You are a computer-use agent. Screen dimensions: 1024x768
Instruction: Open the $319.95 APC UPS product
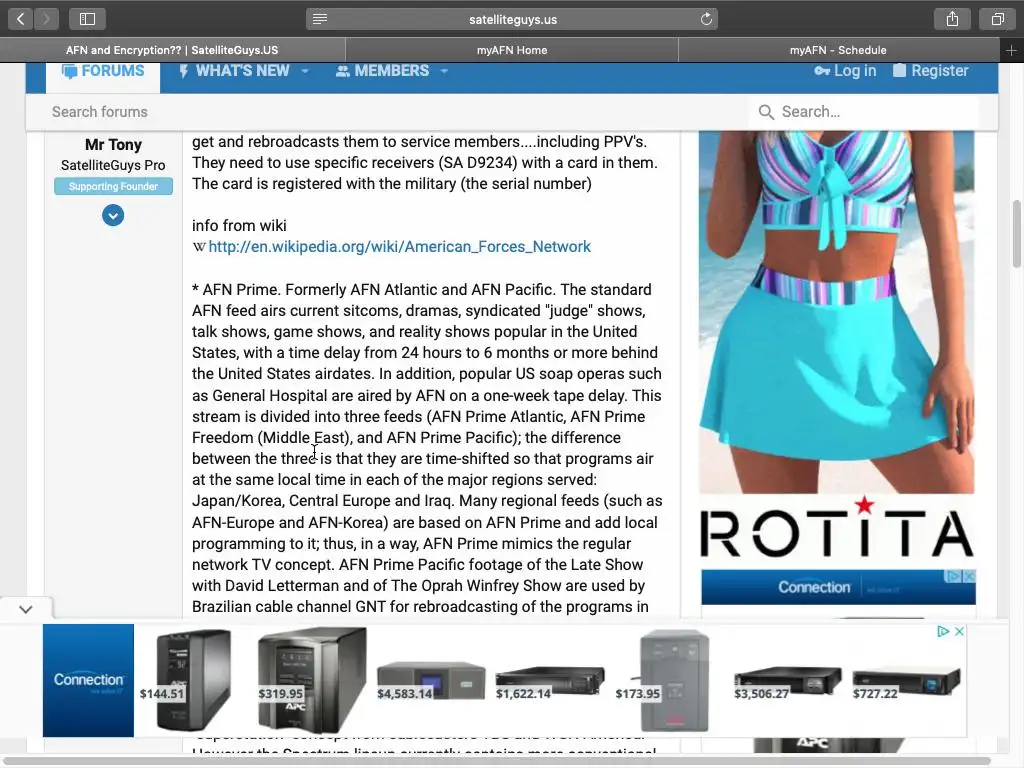[312, 680]
